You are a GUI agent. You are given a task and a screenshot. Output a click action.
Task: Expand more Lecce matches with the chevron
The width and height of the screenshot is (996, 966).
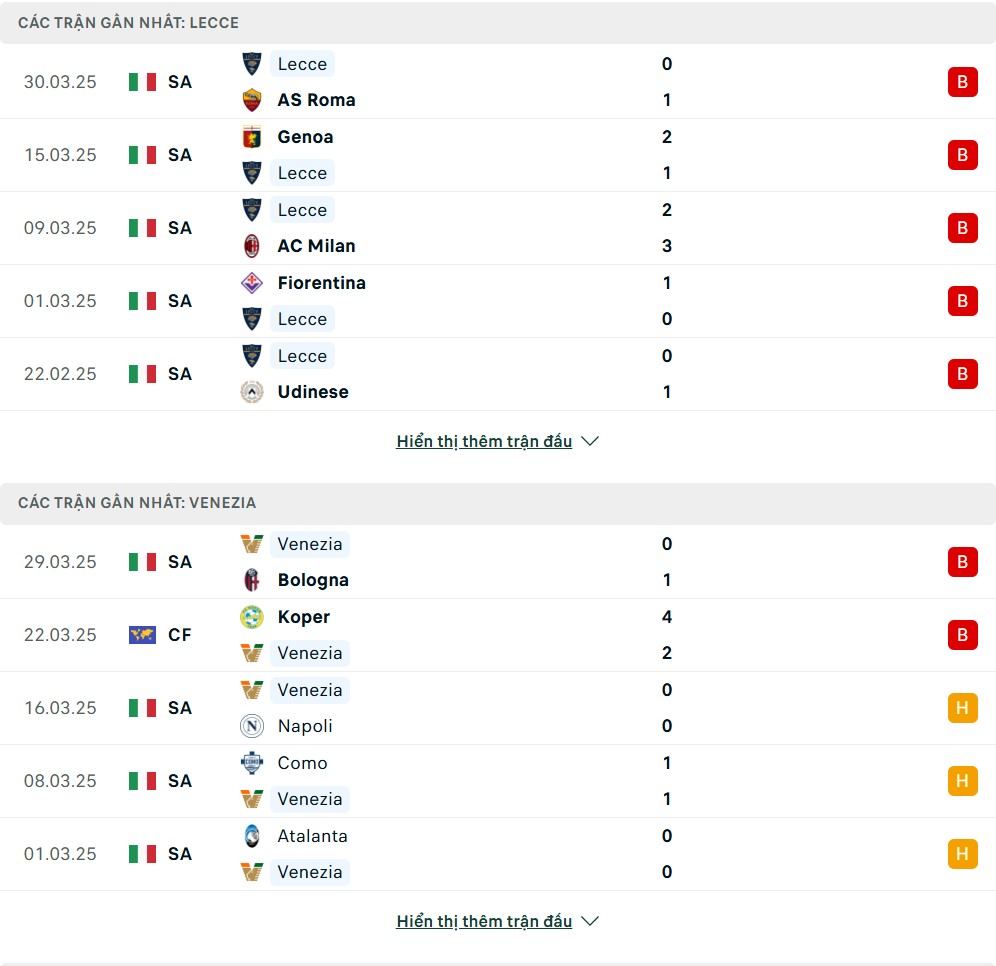[x=590, y=441]
